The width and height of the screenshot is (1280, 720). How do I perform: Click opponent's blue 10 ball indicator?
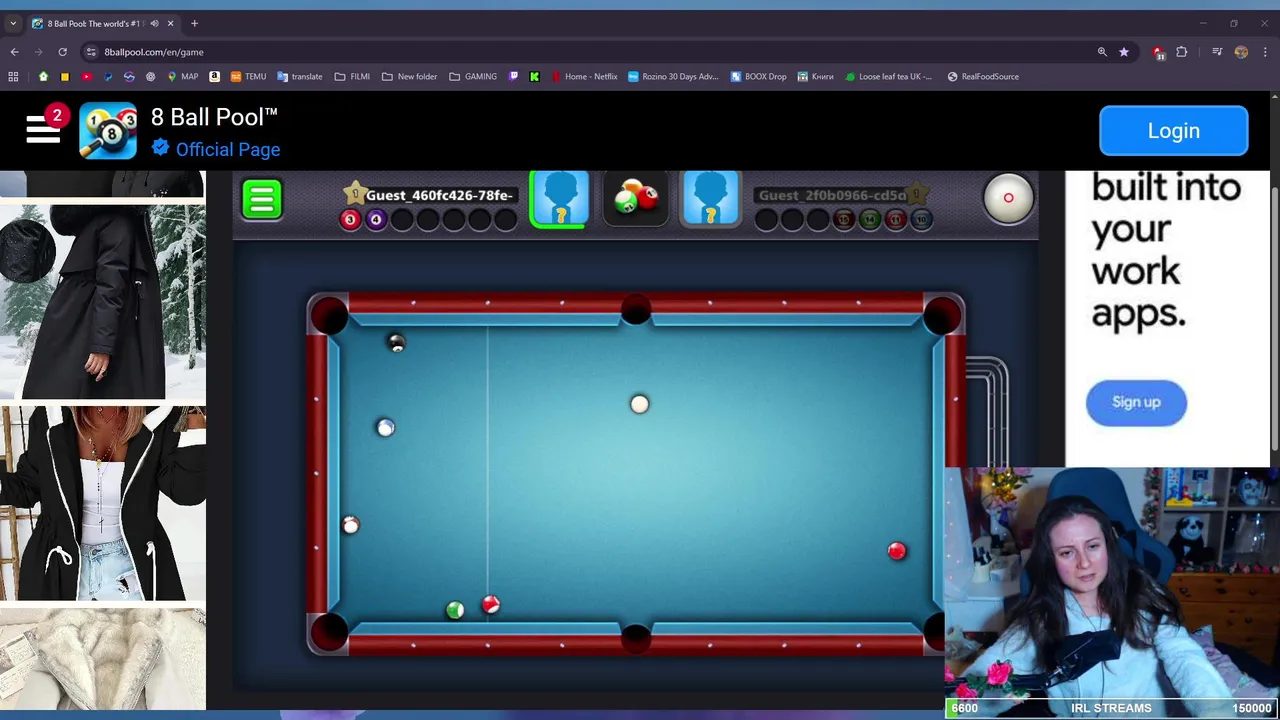click(x=922, y=220)
